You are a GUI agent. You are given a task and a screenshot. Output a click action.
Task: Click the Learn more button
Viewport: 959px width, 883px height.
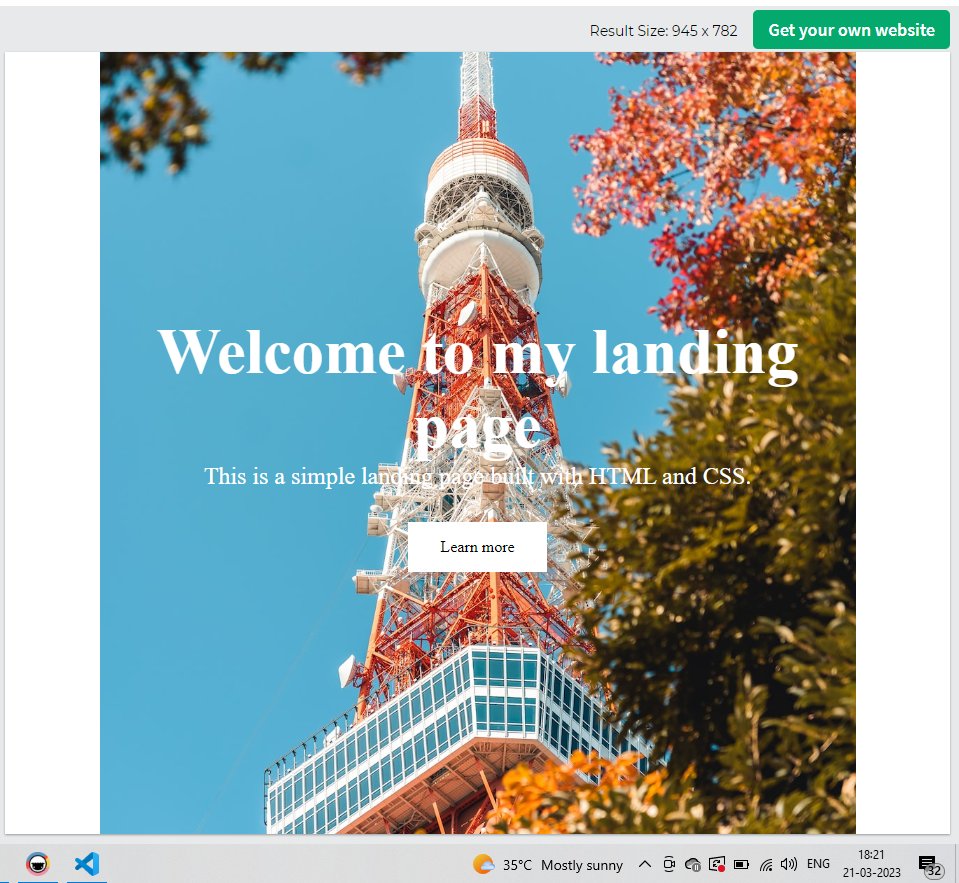[x=477, y=547]
